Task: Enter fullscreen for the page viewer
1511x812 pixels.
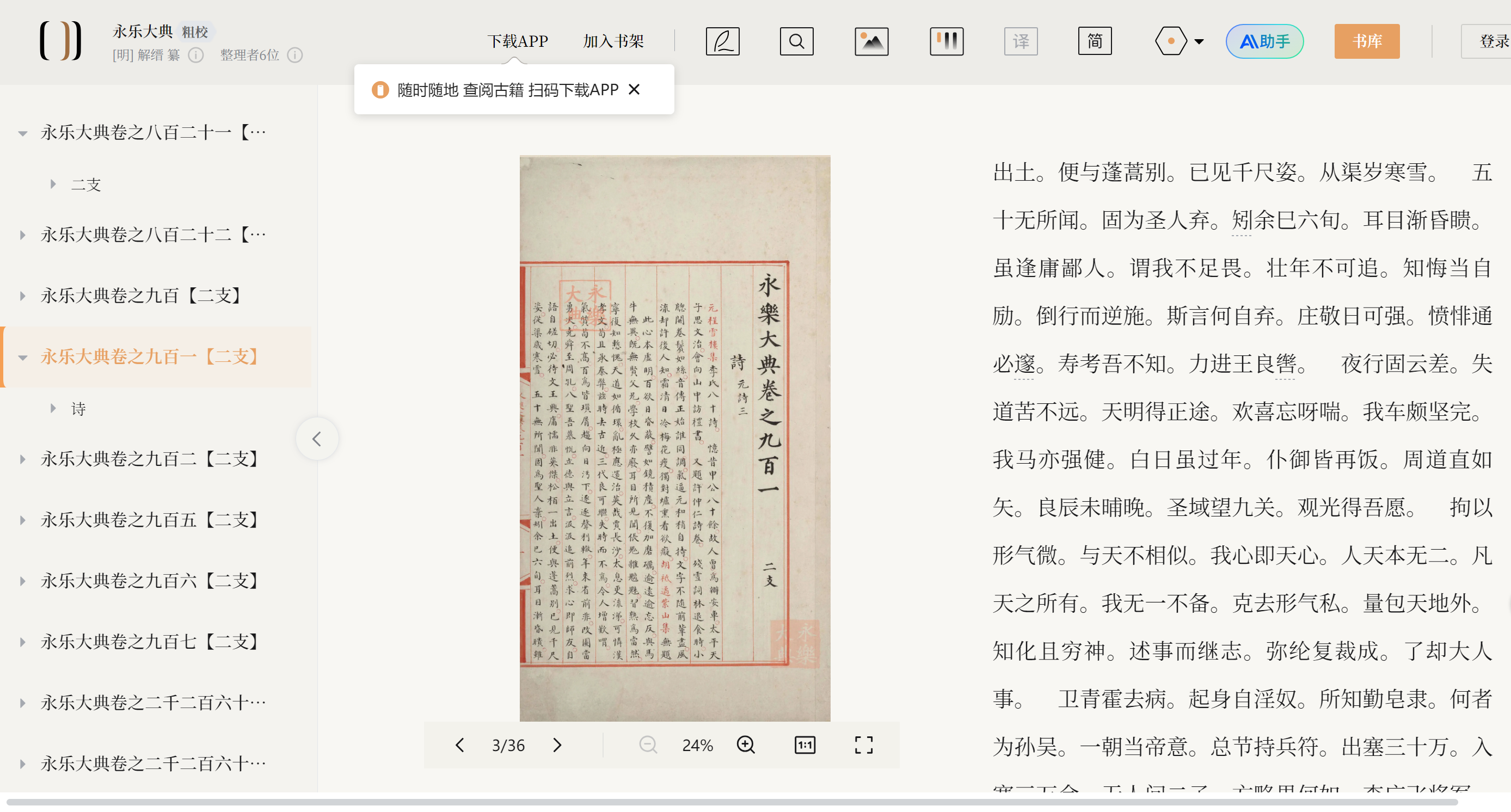Action: pyautogui.click(x=863, y=745)
